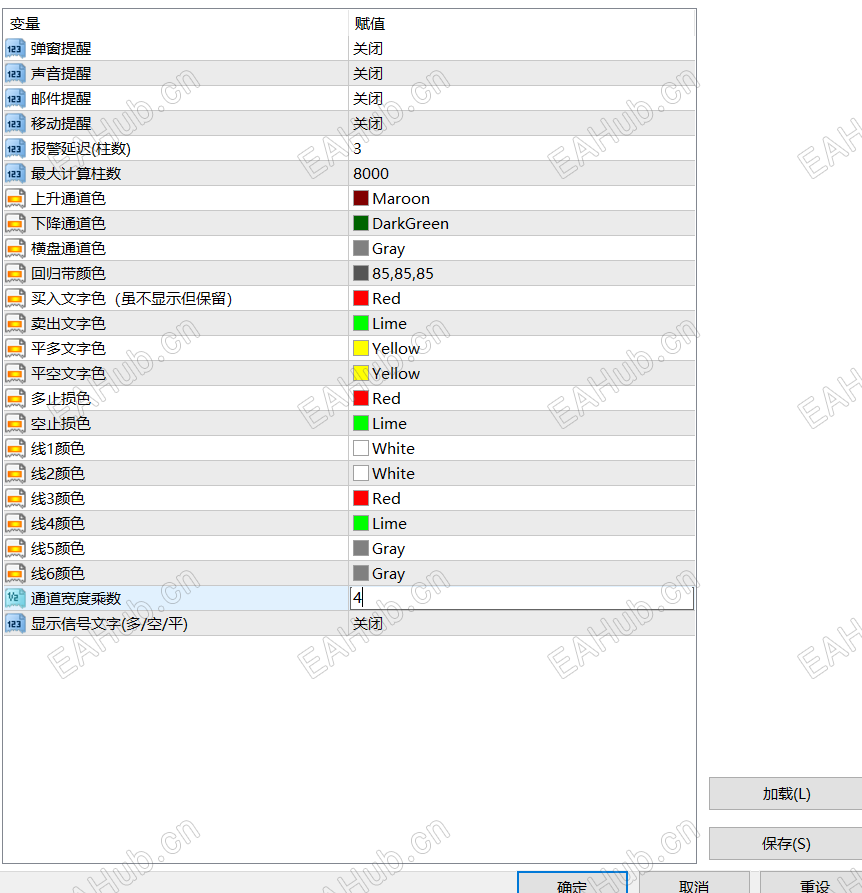This screenshot has width=862, height=893.
Task: Pick the Red swatch for 买入文字色
Action: 361,298
